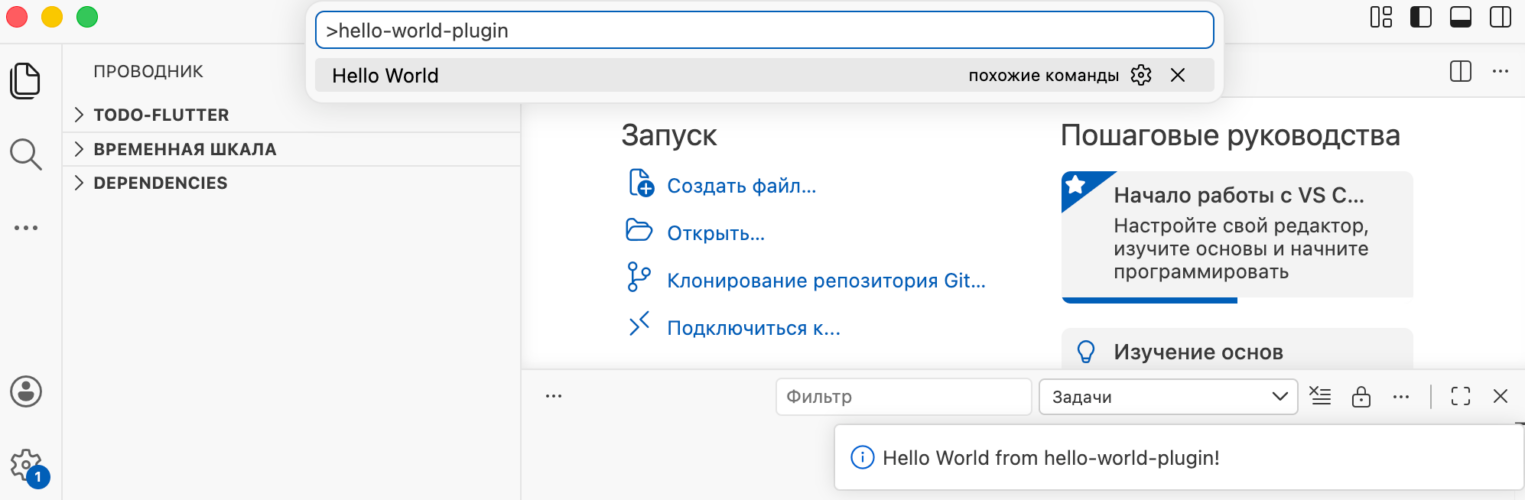
Task: Toggle bottom panel visibility
Action: point(1461,17)
